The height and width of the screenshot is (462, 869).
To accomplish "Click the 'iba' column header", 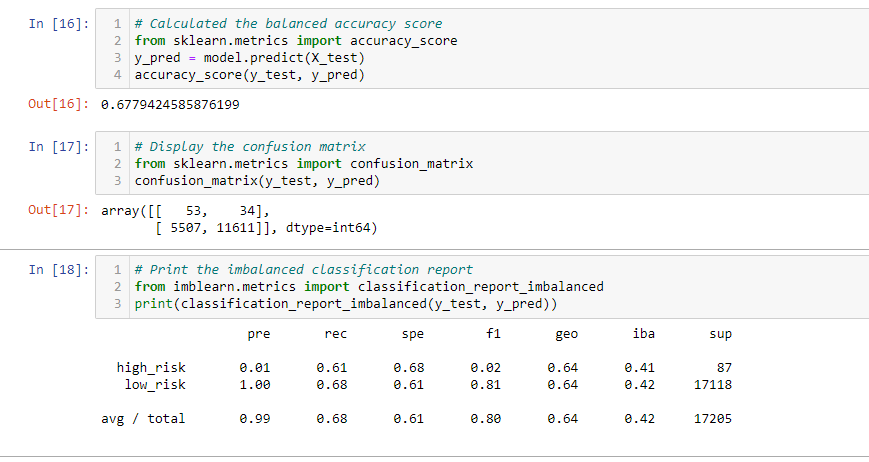I will [x=643, y=333].
